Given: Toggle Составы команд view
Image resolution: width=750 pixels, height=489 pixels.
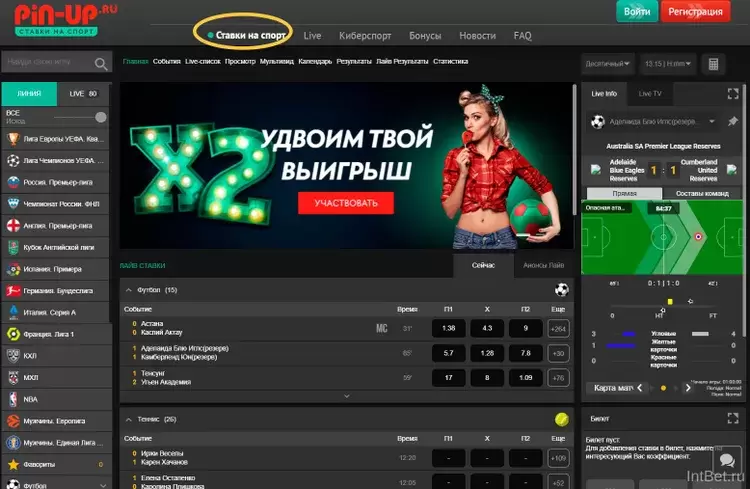Looking at the screenshot, I should point(702,193).
